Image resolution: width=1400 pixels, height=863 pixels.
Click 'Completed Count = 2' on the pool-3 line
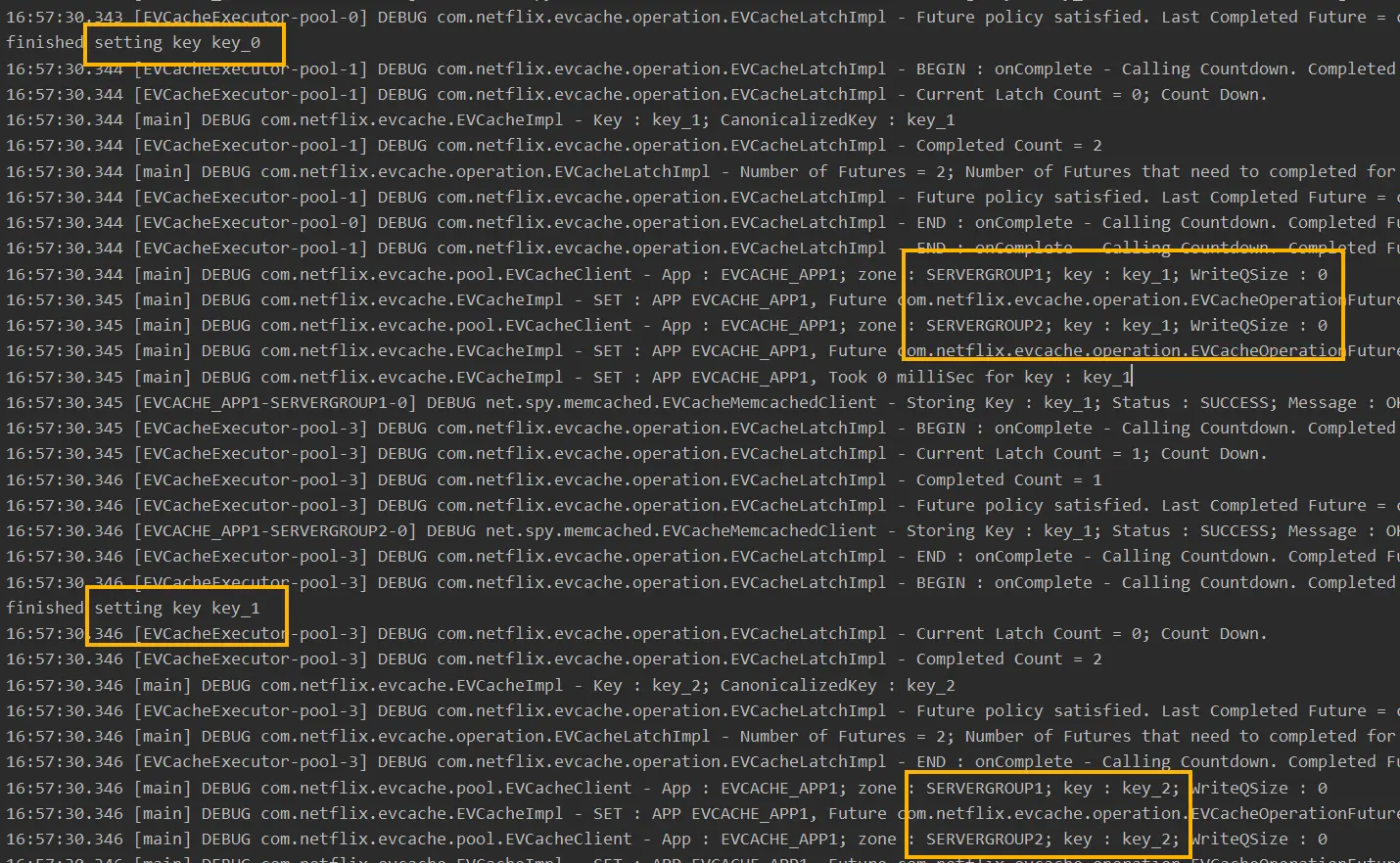1008,659
